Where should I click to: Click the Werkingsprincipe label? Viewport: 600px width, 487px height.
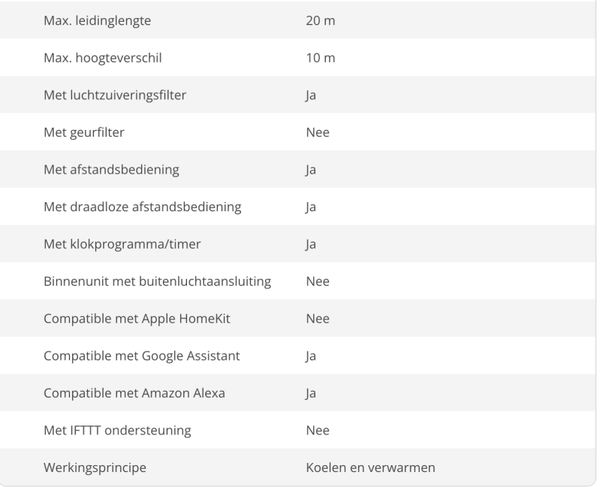pos(95,468)
